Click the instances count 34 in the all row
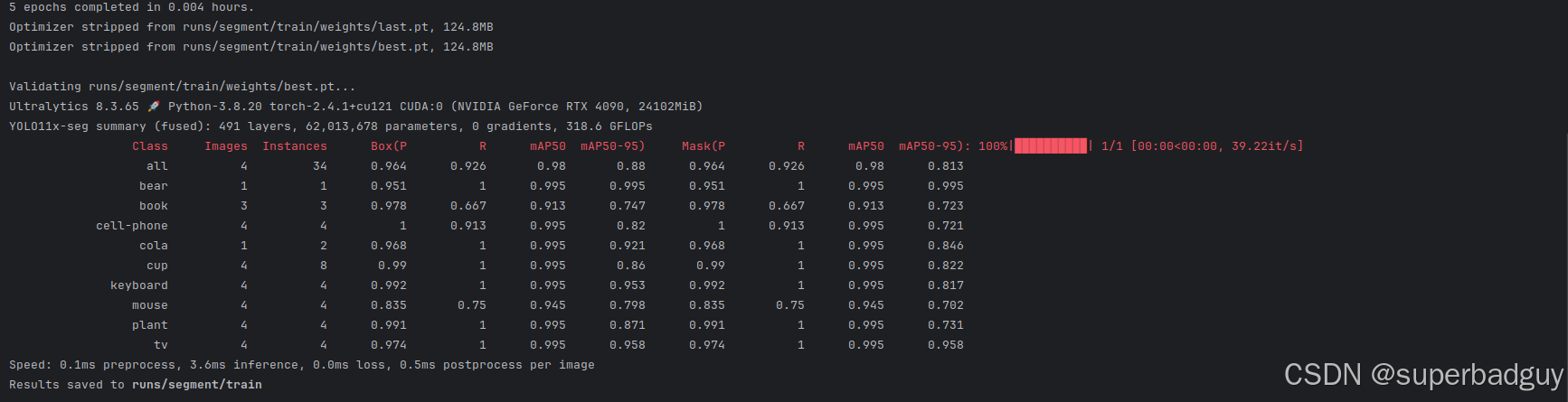 pos(320,166)
